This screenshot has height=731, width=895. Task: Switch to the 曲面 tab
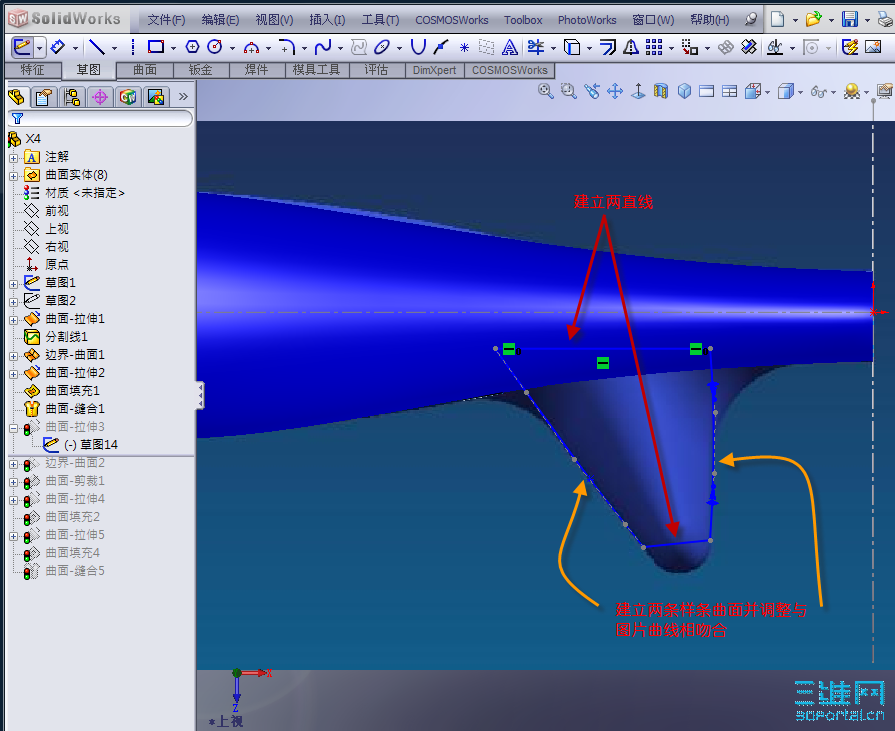pos(145,70)
